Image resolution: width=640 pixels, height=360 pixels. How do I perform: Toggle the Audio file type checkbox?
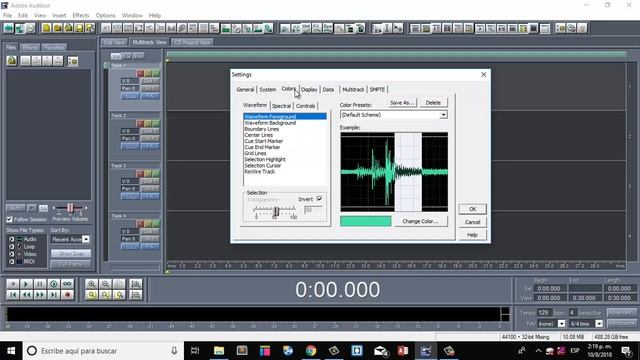[x=11, y=239]
